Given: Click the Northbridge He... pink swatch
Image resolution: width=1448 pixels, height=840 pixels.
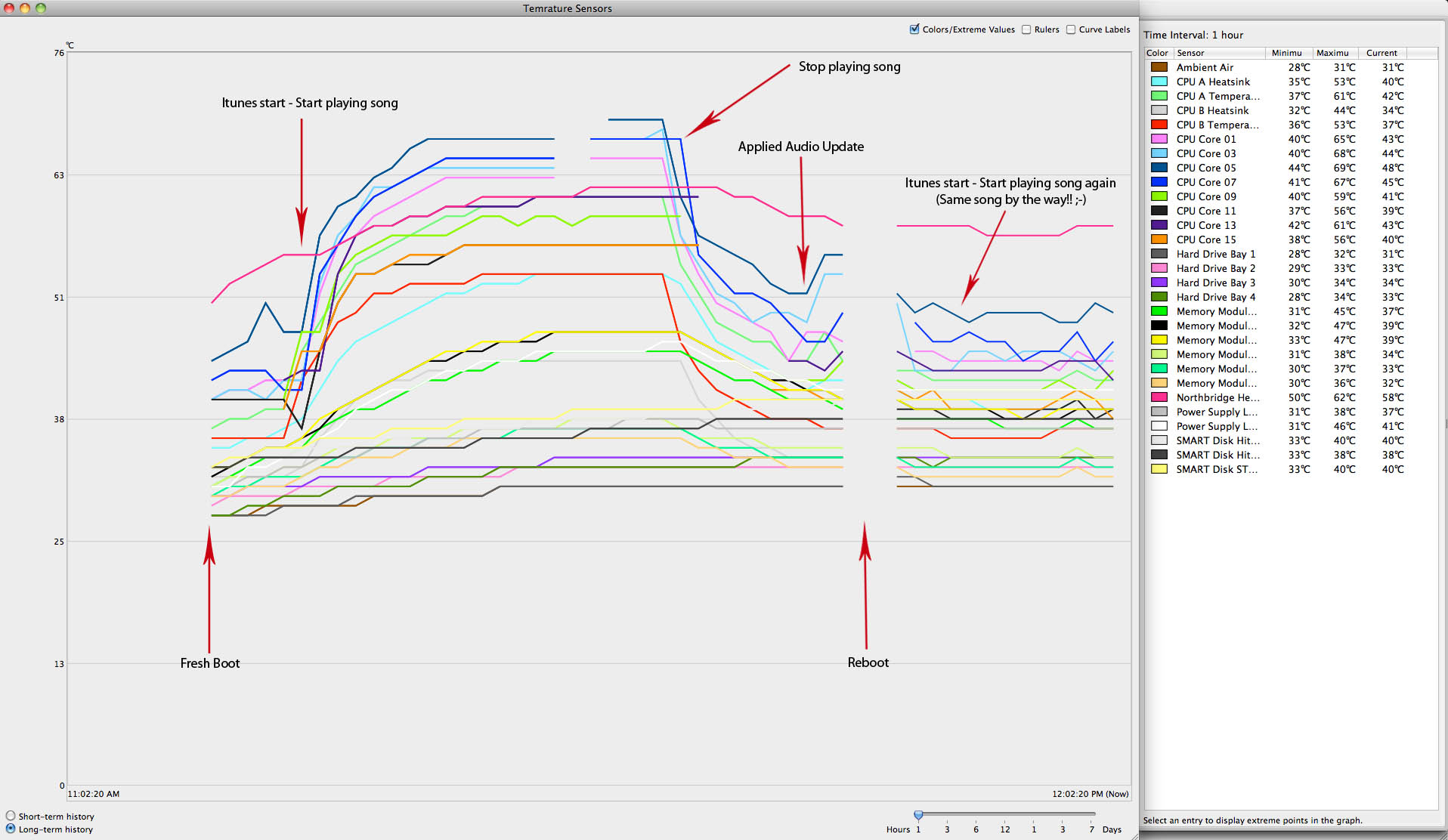Looking at the screenshot, I should tap(1159, 397).
